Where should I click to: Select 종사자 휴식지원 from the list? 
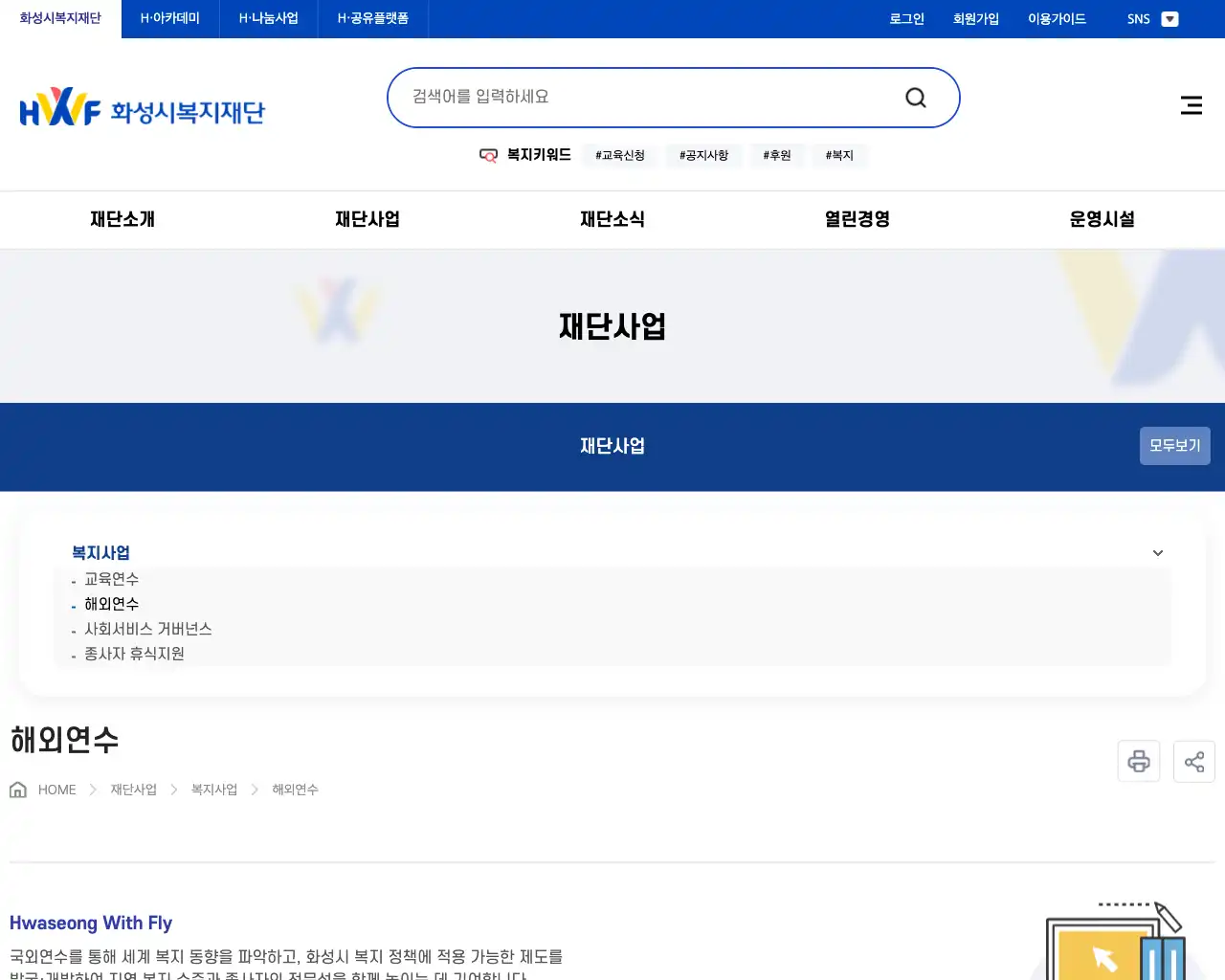click(x=134, y=654)
